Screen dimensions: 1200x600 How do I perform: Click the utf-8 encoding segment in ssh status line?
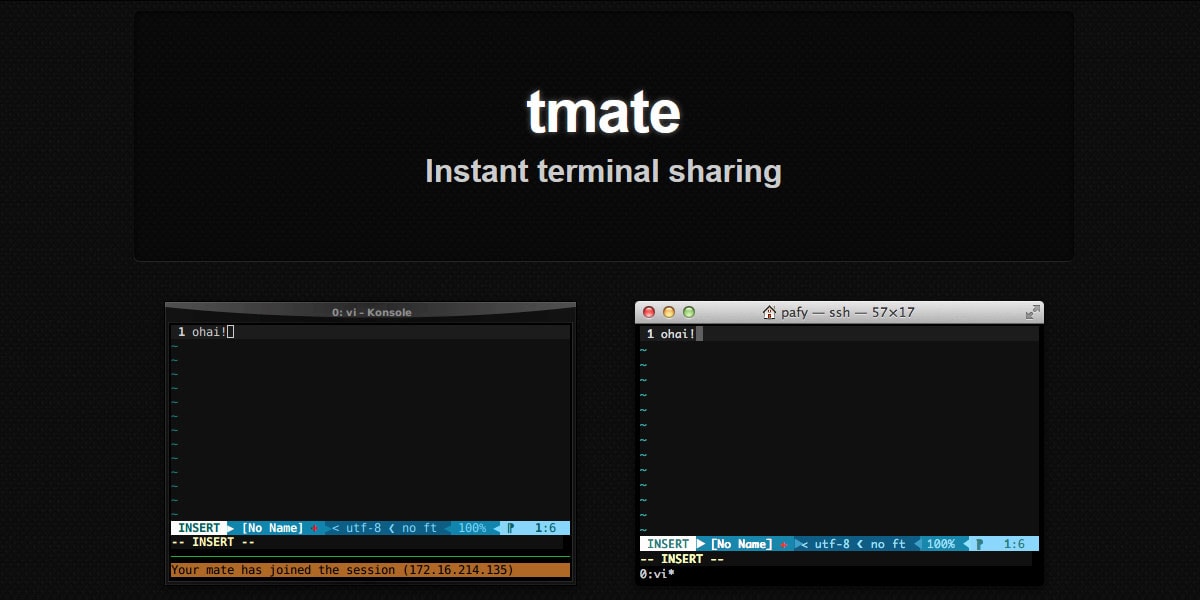[831, 544]
